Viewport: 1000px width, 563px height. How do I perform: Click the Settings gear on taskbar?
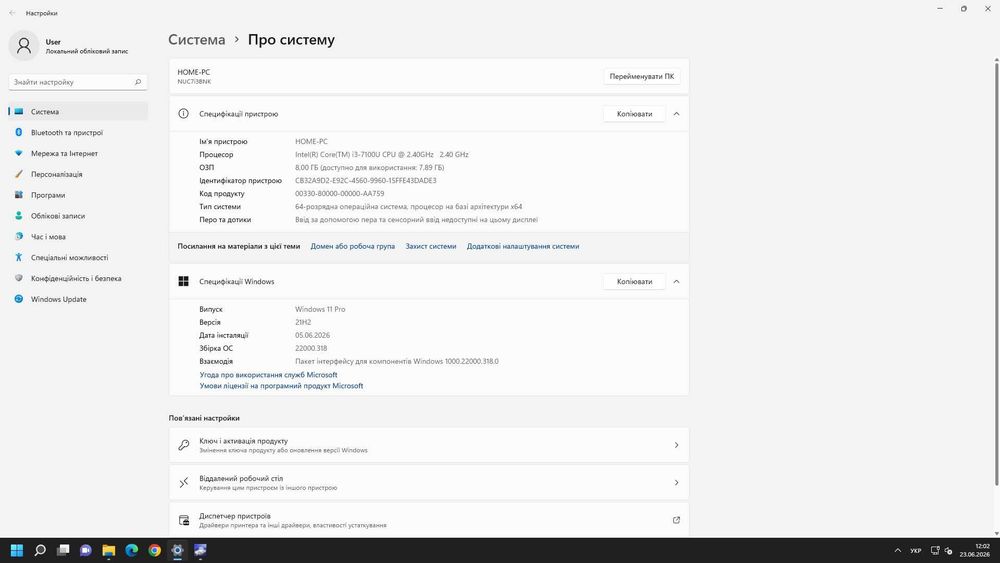click(178, 550)
